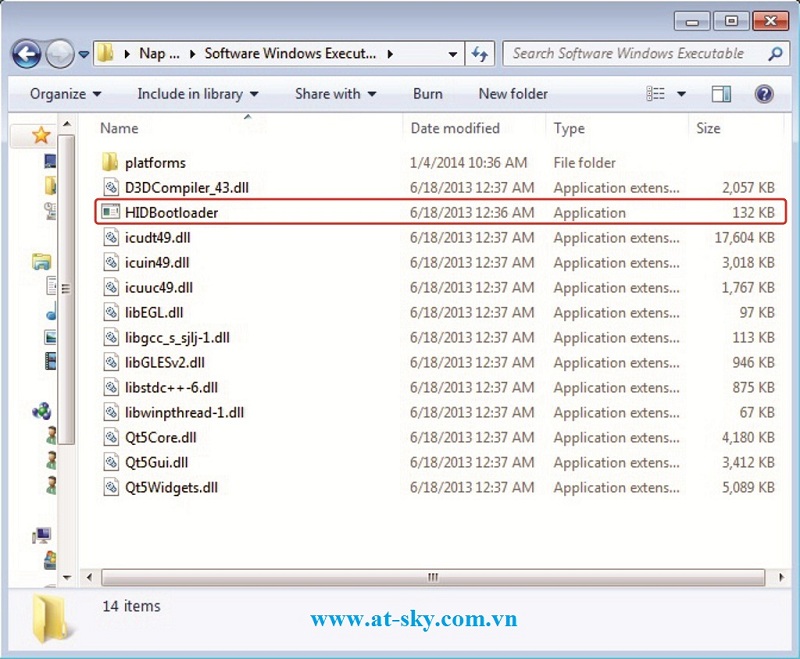Screen dimensions: 800x659
Task: Click '6/18/2013 12:36 AM' date cell
Action: [472, 213]
